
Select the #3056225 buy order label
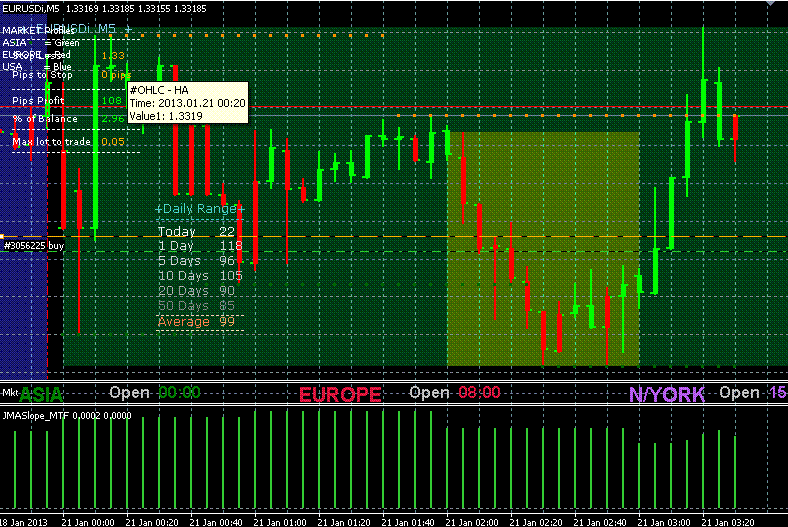[x=34, y=246]
